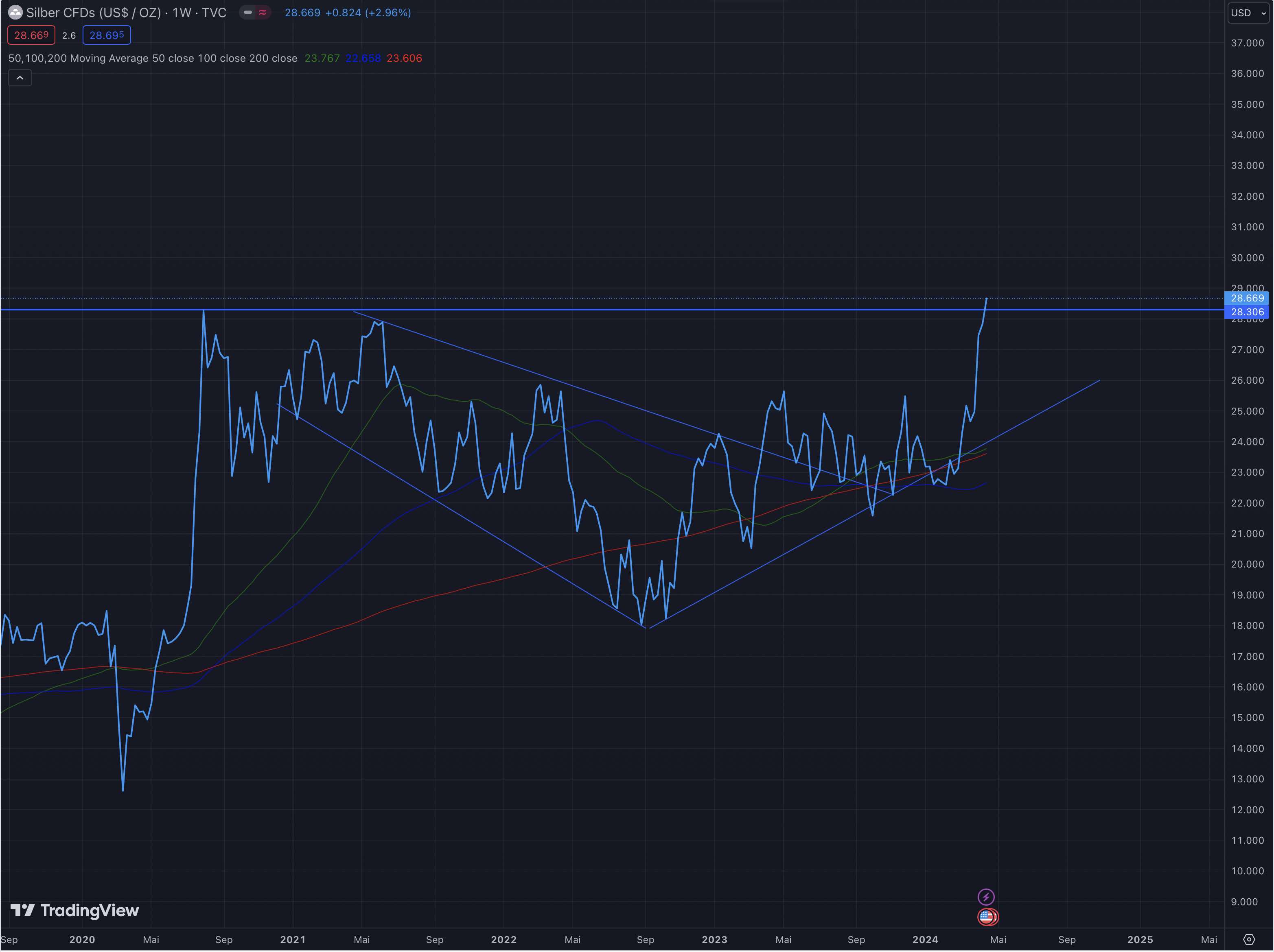1274x952 pixels.
Task: Click the 28.669 current price label
Action: (x=1247, y=298)
